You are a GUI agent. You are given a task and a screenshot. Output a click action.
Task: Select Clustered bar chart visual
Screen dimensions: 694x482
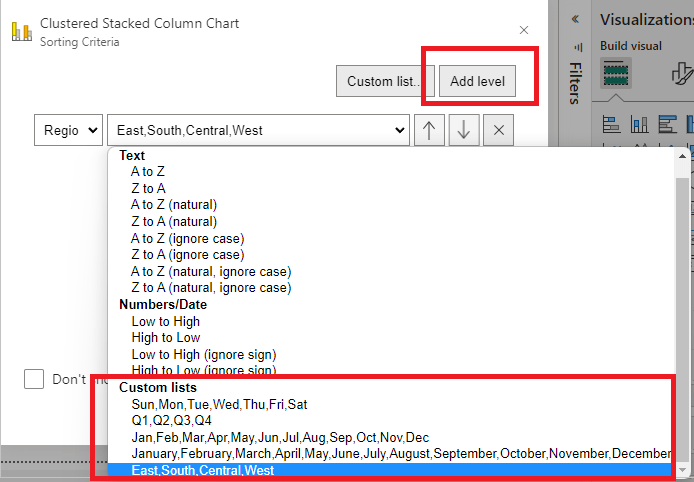pyautogui.click(x=667, y=124)
